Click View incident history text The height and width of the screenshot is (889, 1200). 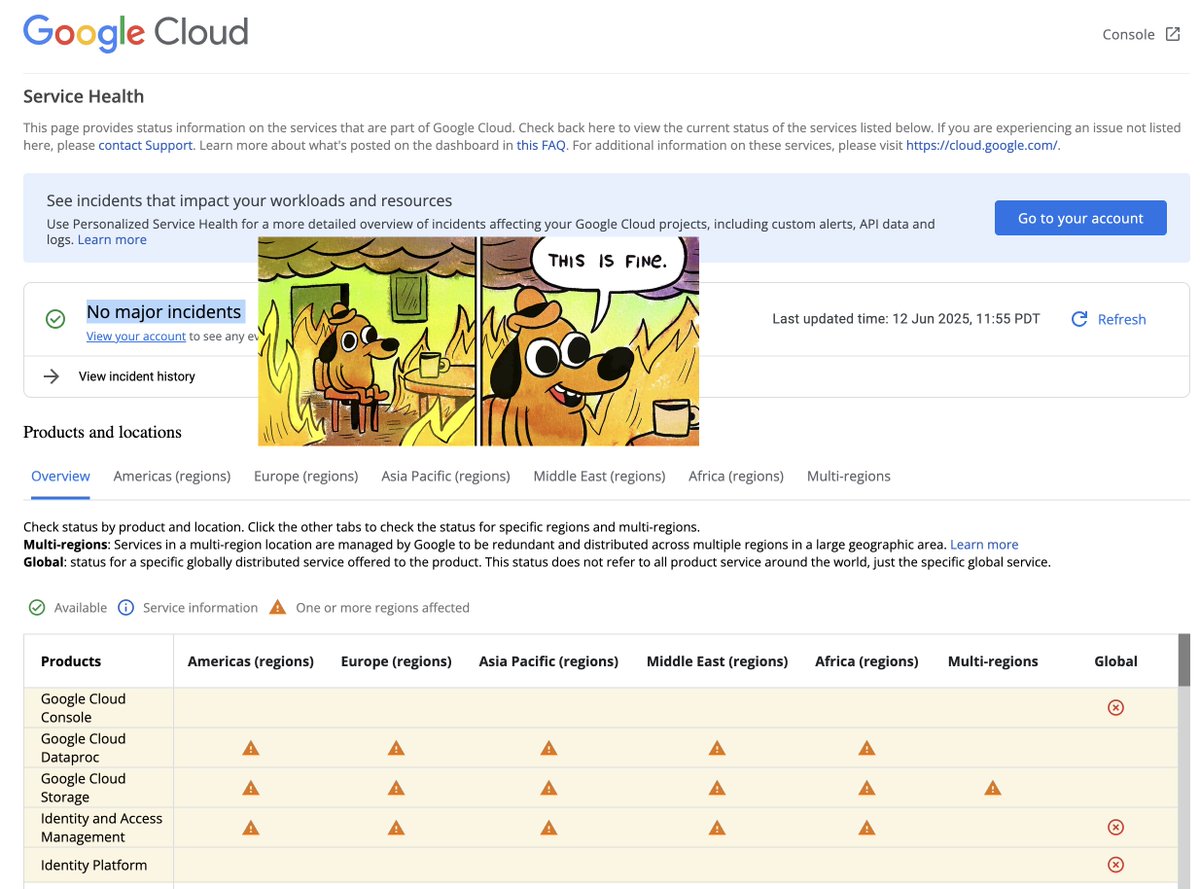click(x=137, y=376)
